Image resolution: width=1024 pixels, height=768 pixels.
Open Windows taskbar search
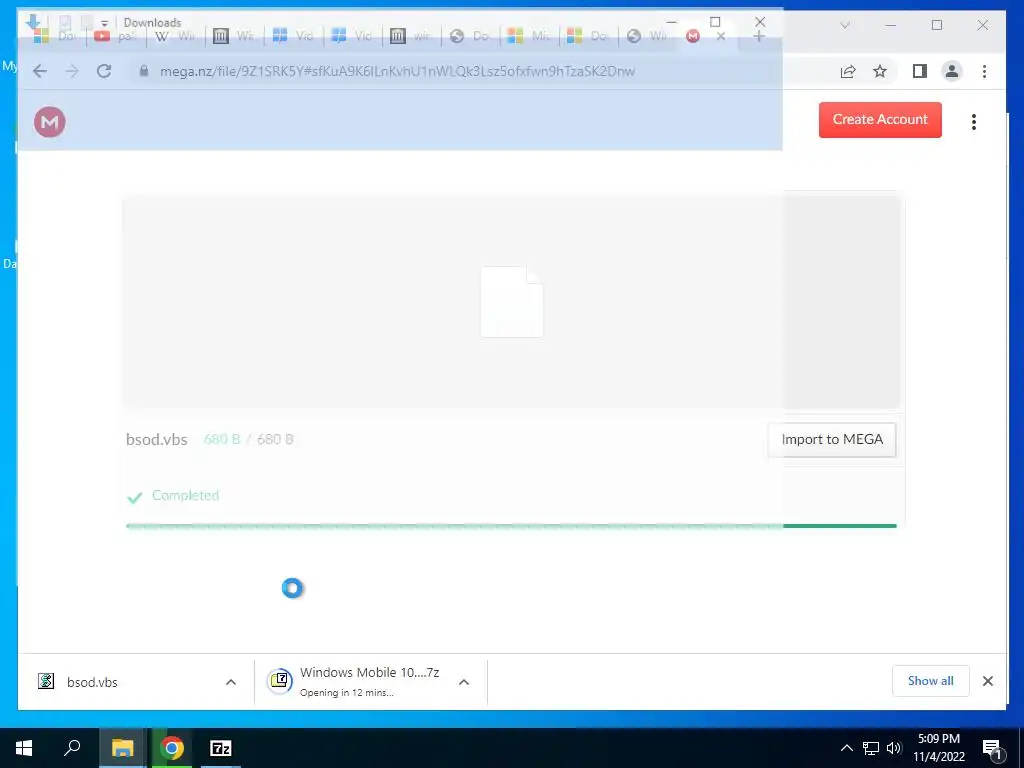pyautogui.click(x=72, y=748)
